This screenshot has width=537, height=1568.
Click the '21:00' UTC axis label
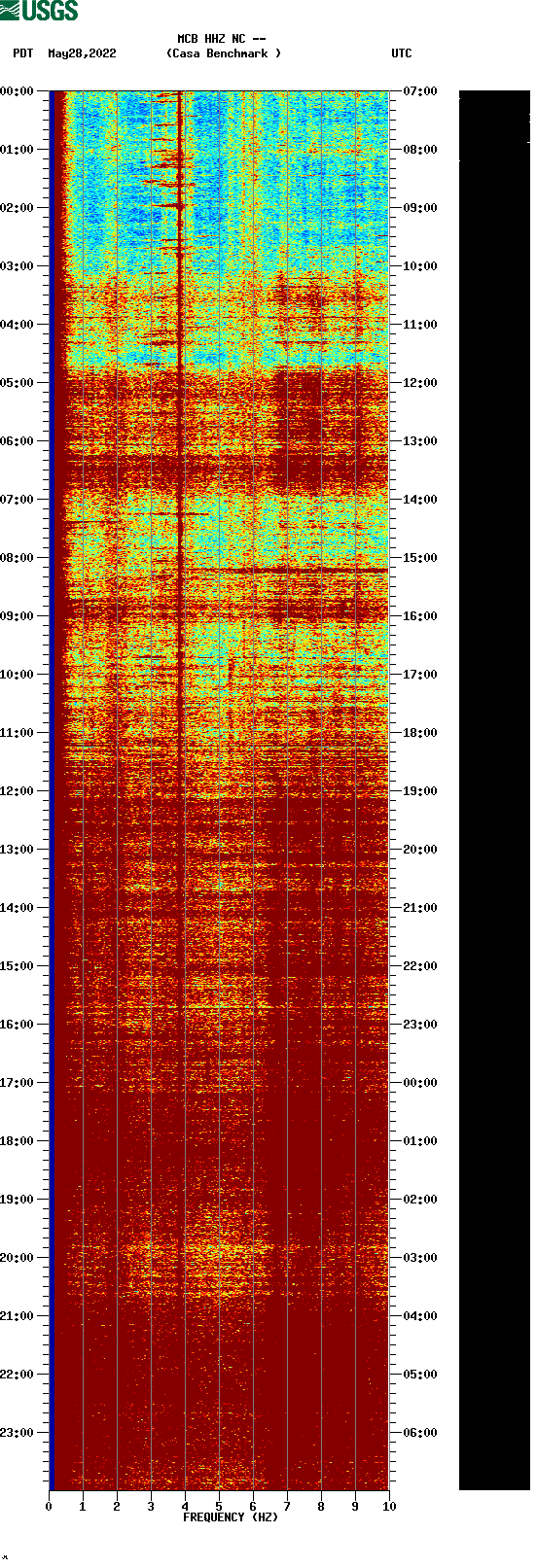tap(420, 908)
